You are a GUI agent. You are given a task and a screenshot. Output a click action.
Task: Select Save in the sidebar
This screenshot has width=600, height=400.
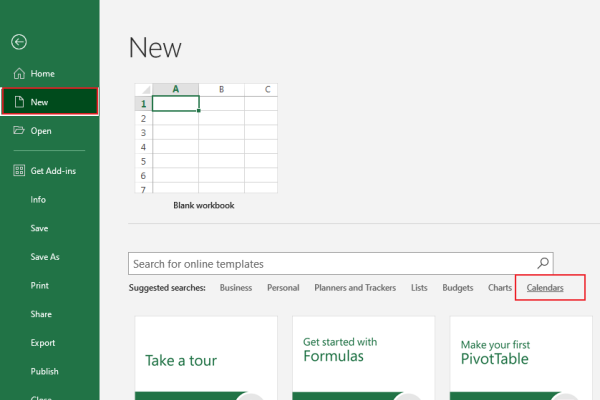(x=39, y=228)
